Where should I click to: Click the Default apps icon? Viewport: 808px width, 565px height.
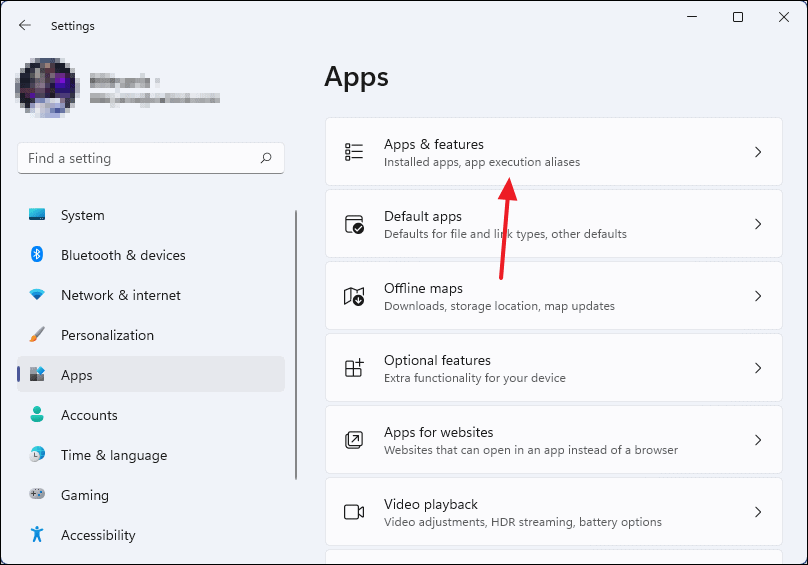click(x=354, y=224)
